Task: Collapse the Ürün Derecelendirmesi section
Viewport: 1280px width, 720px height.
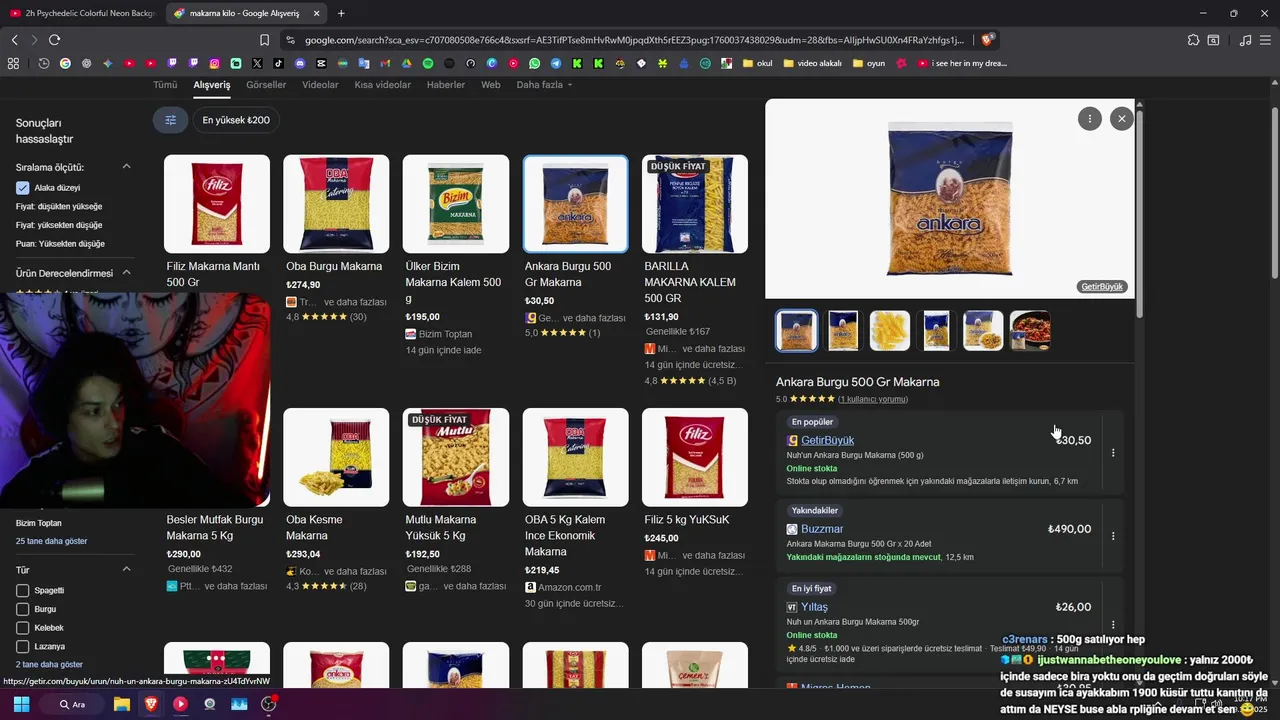Action: tap(126, 273)
